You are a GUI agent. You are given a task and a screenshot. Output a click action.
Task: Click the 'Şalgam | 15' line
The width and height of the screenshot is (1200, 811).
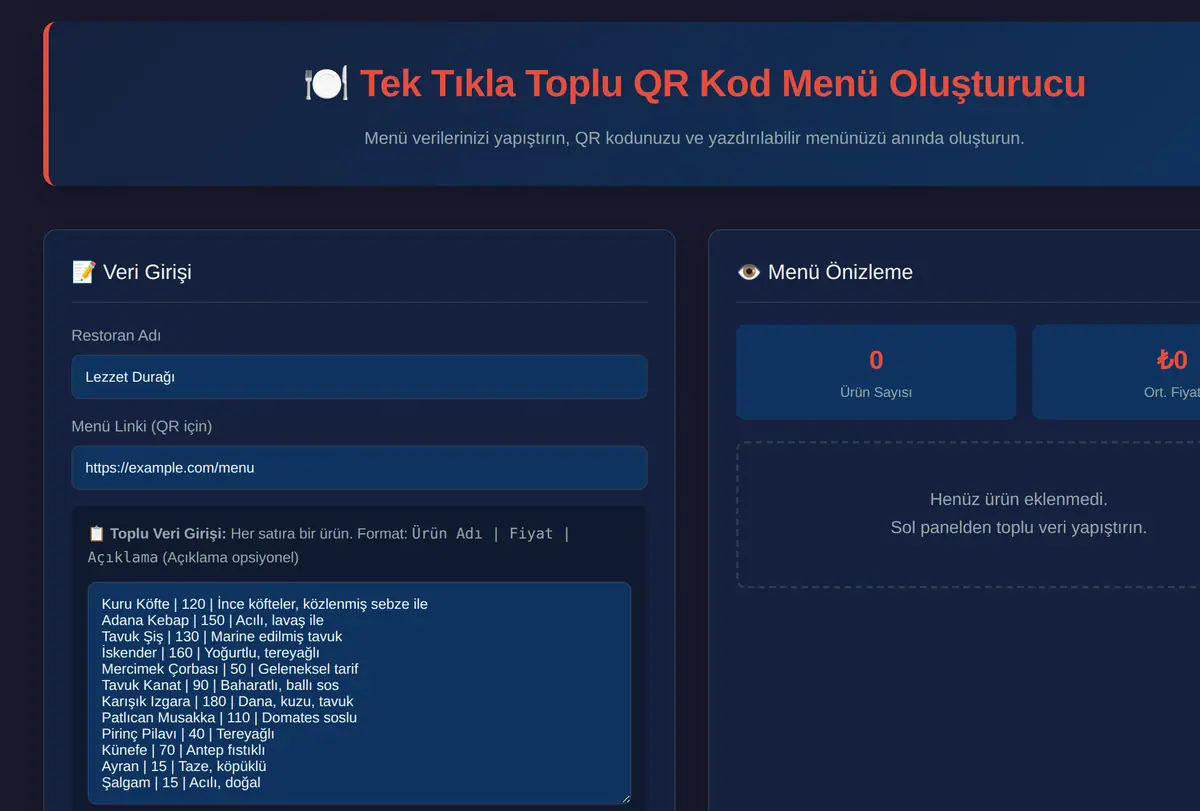pyautogui.click(x=181, y=782)
